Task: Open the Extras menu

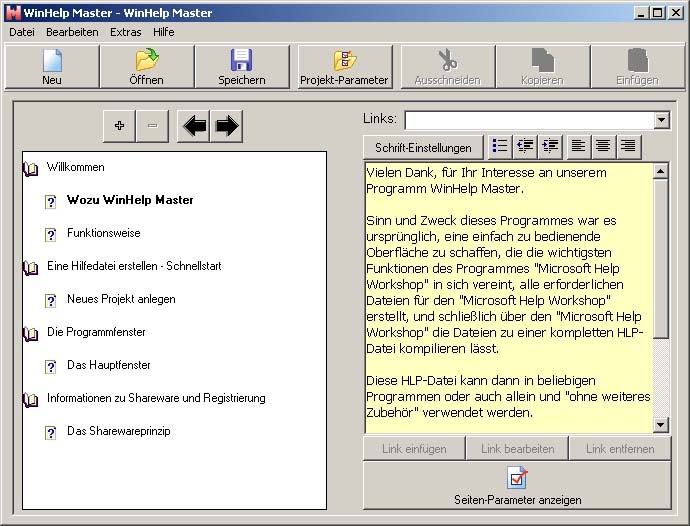Action: [125, 32]
